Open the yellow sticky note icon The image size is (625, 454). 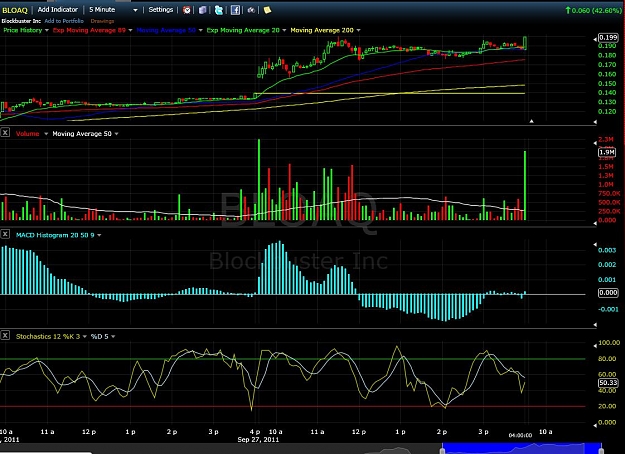(x=267, y=10)
